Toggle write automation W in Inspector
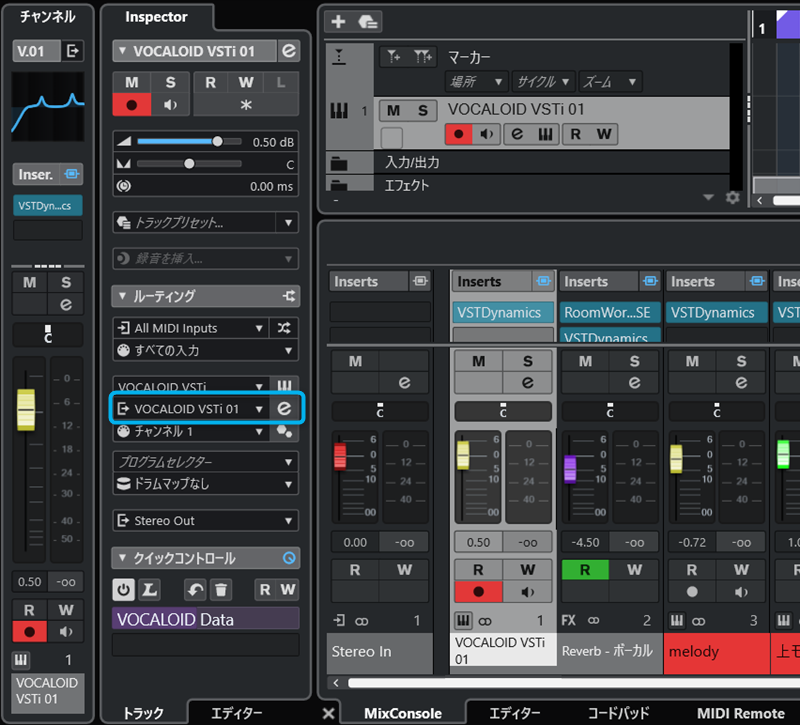Viewport: 800px width, 725px height. 246,82
